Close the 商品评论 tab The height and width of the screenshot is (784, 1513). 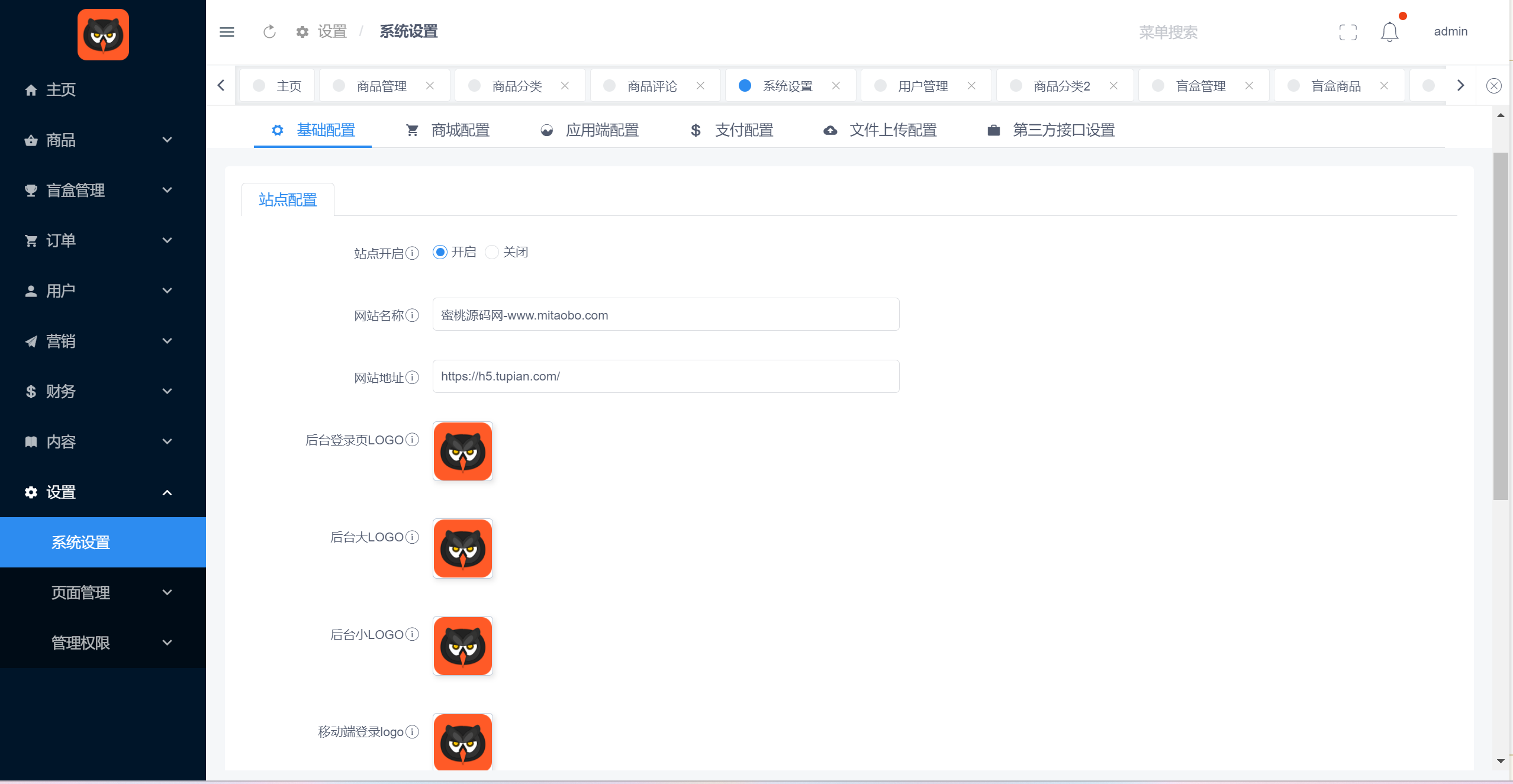pyautogui.click(x=700, y=86)
